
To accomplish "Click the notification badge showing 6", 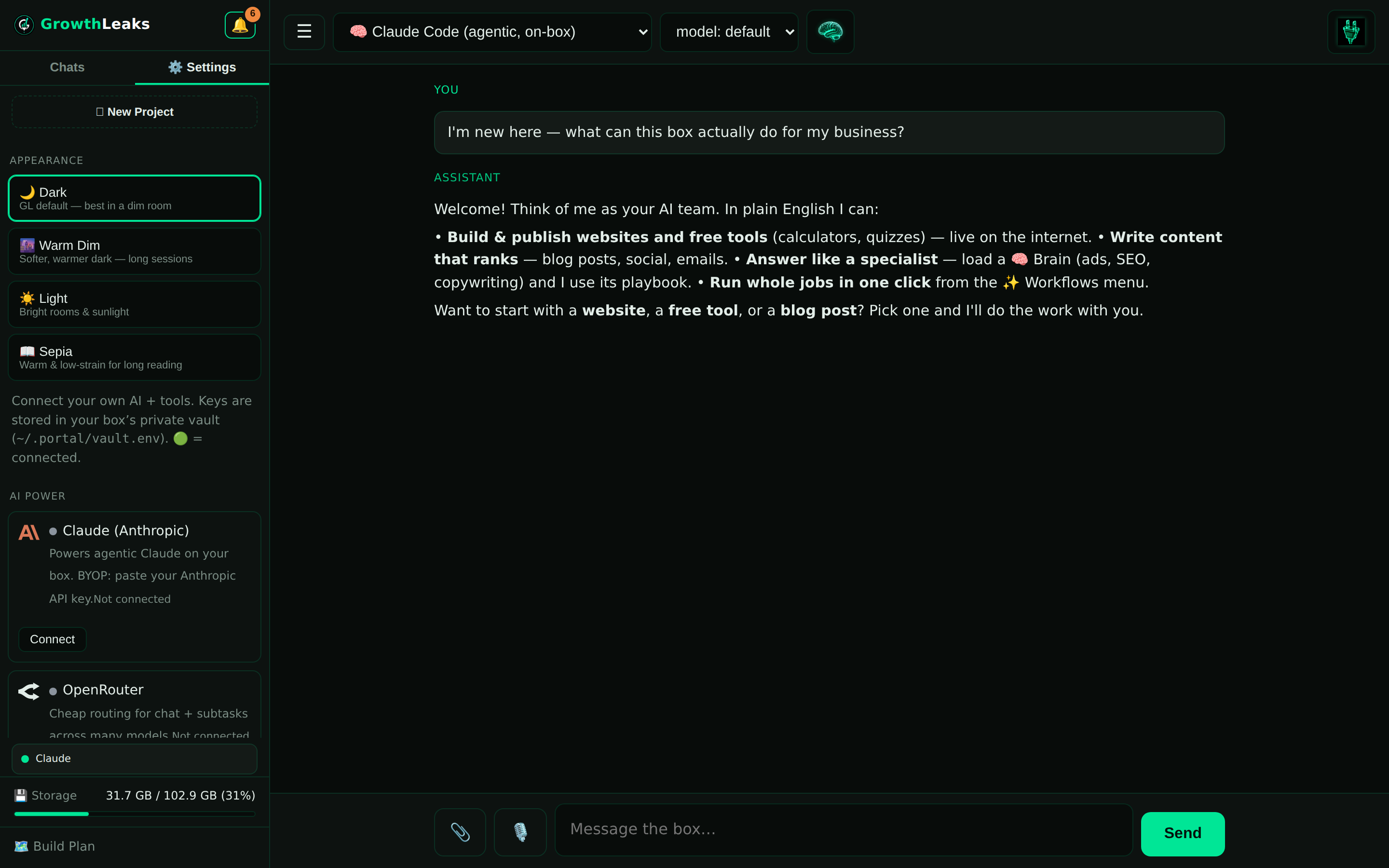I will (x=253, y=14).
